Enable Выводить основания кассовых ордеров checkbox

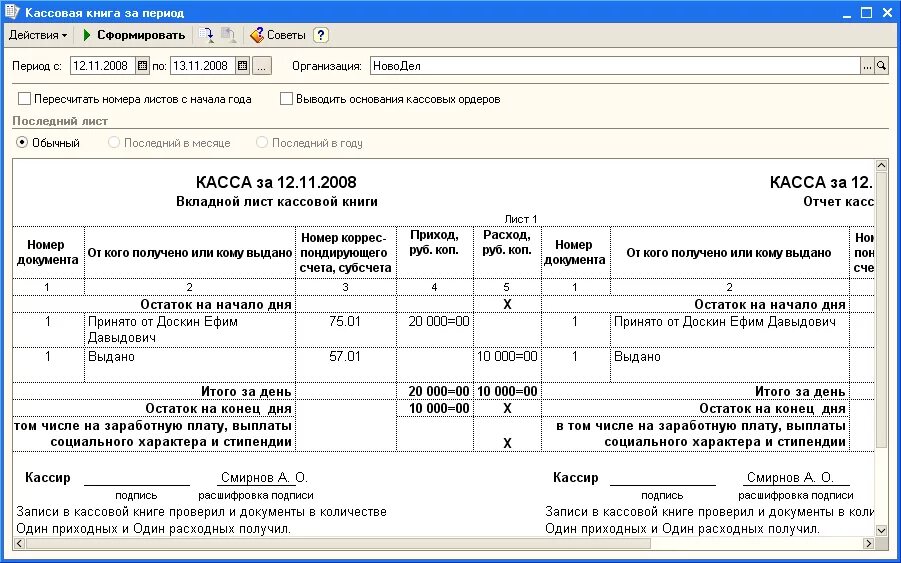(286, 99)
